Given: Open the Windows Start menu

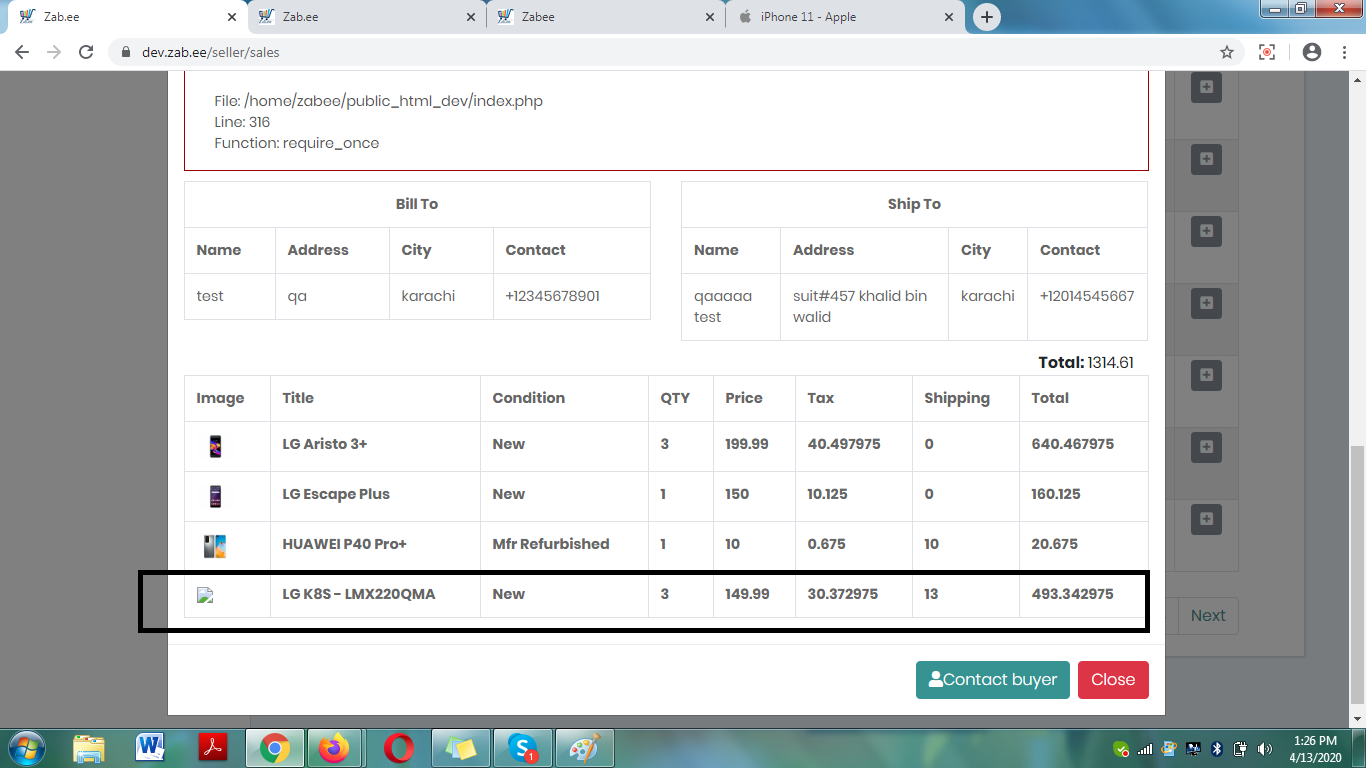Looking at the screenshot, I should click(x=27, y=747).
